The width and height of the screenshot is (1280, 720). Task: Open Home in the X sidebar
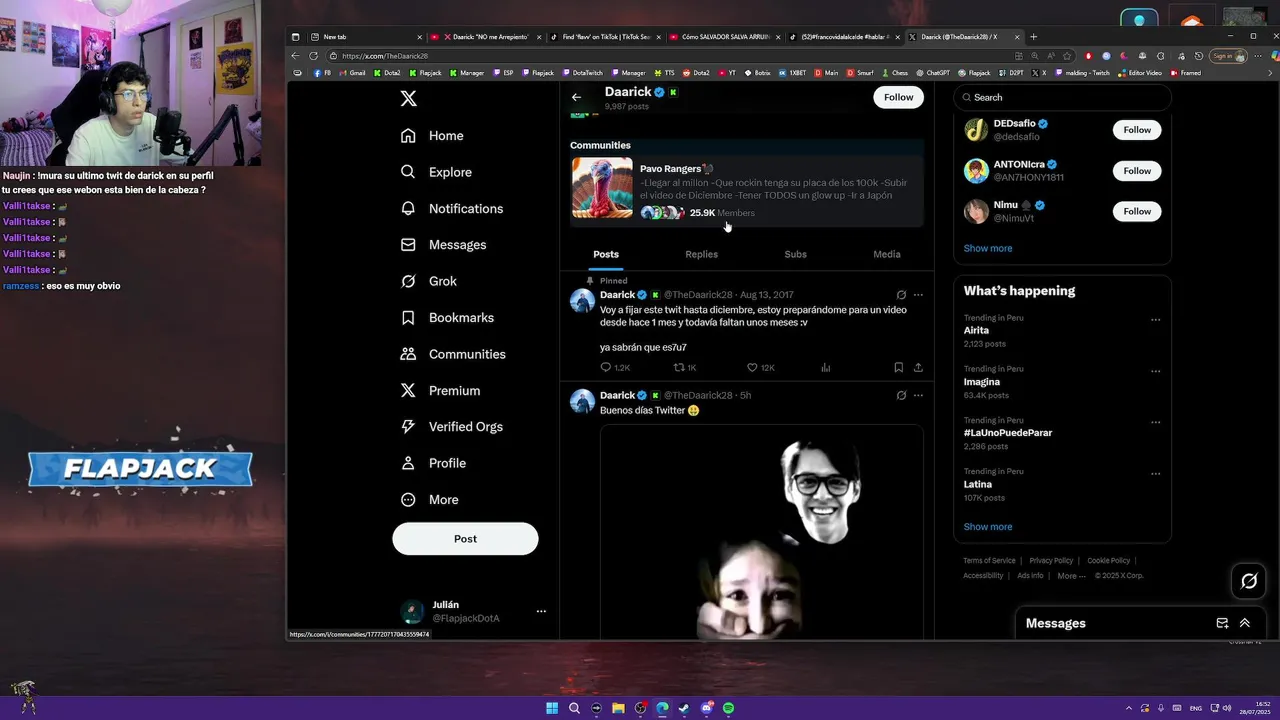tap(432, 136)
